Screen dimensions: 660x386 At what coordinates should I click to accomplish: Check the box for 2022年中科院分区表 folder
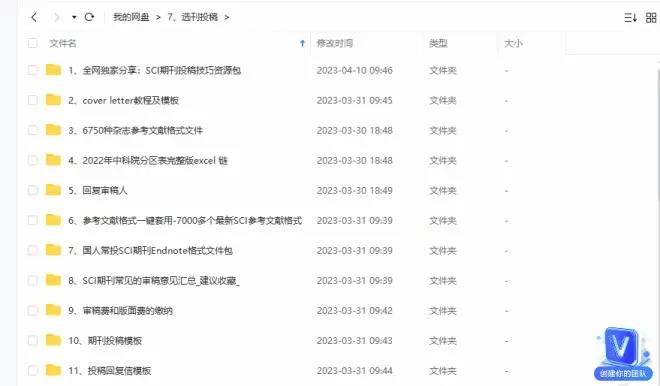[32, 160]
